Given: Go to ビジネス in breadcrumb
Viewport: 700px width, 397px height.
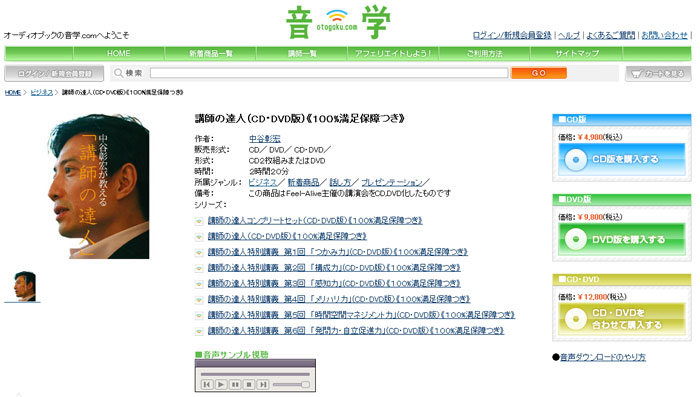Looking at the screenshot, I should [x=42, y=92].
